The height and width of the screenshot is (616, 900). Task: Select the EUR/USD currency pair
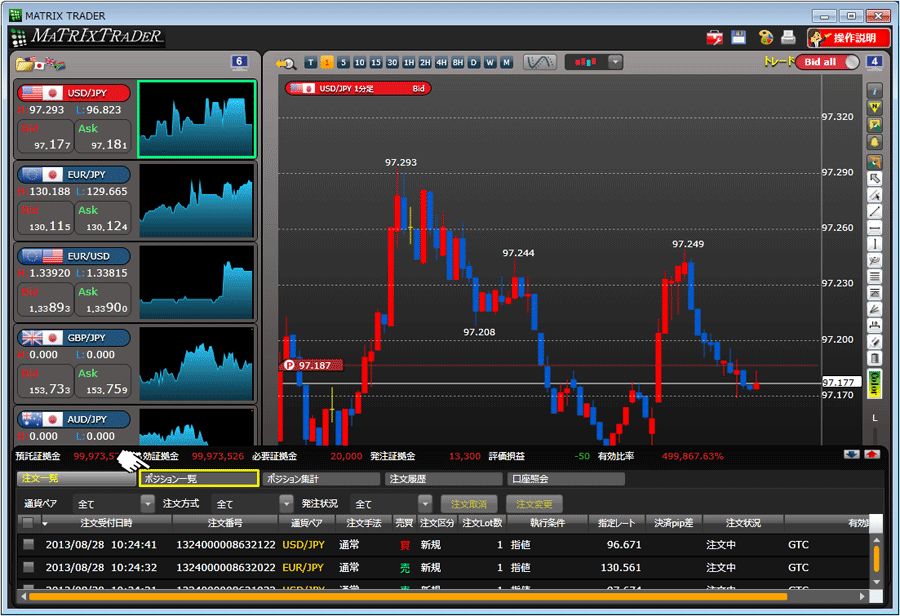[74, 256]
